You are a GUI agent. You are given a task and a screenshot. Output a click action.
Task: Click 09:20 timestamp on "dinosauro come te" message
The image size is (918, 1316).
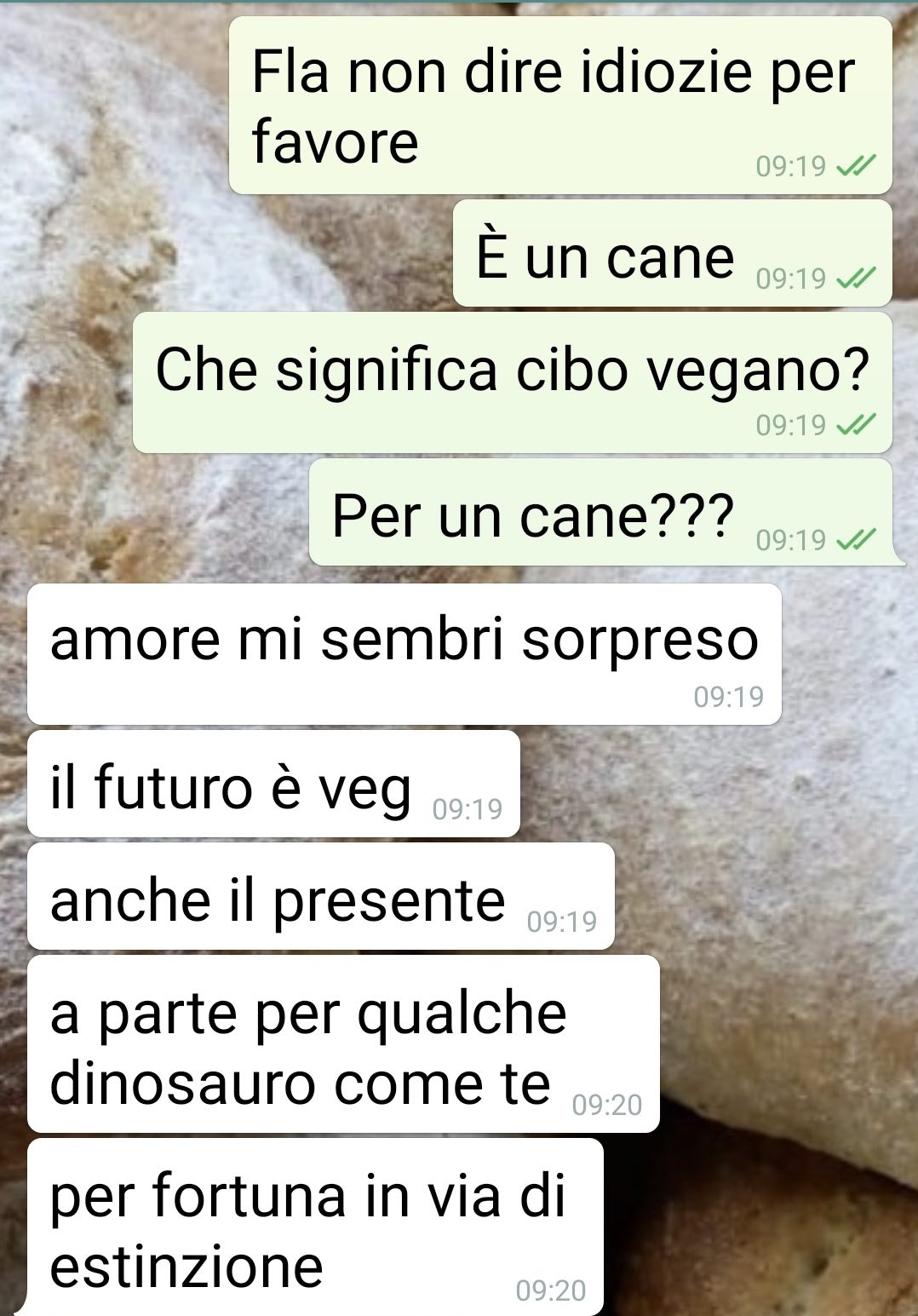[607, 1105]
